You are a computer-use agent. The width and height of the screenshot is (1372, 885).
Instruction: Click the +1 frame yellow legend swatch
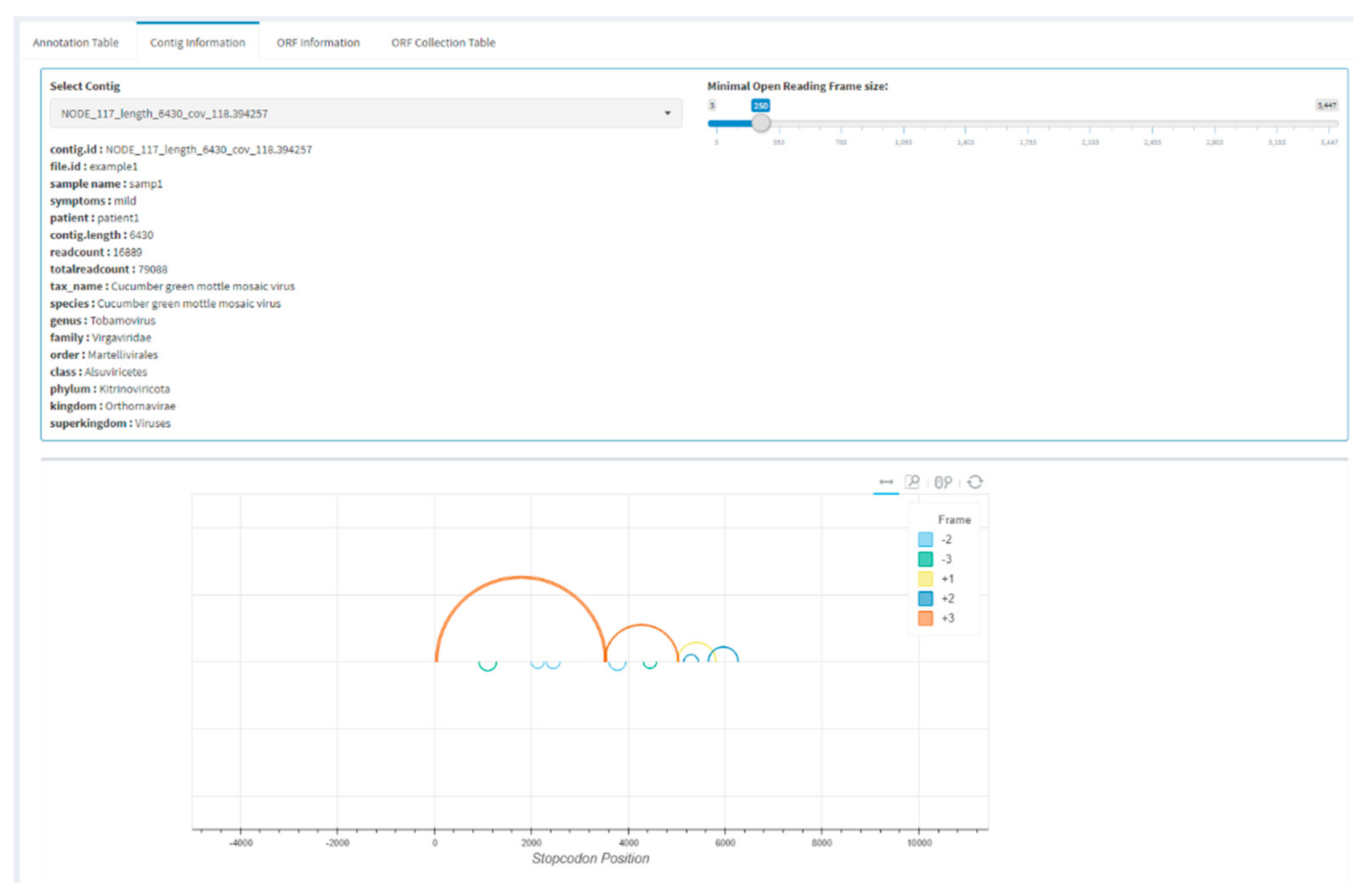925,578
